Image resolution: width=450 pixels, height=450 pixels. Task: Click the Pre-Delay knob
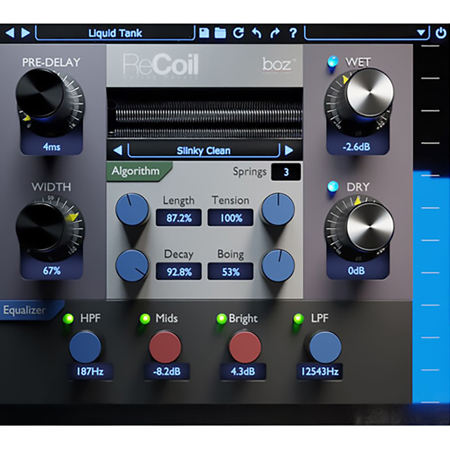41,93
